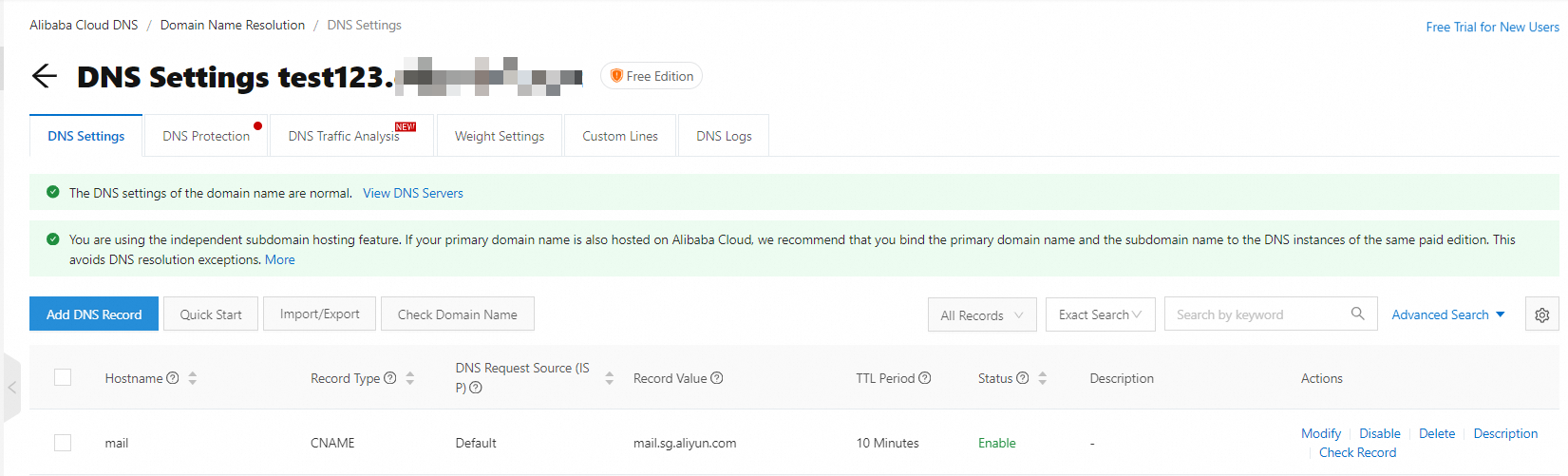Click the search magnifier icon
The height and width of the screenshot is (476, 1568).
pyautogui.click(x=1357, y=314)
